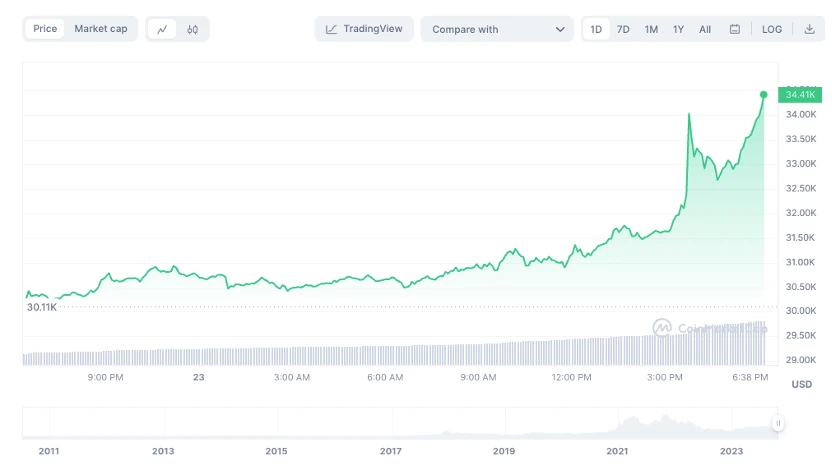832x470 pixels.
Task: Click the 34.41K current price tag
Action: [800, 95]
